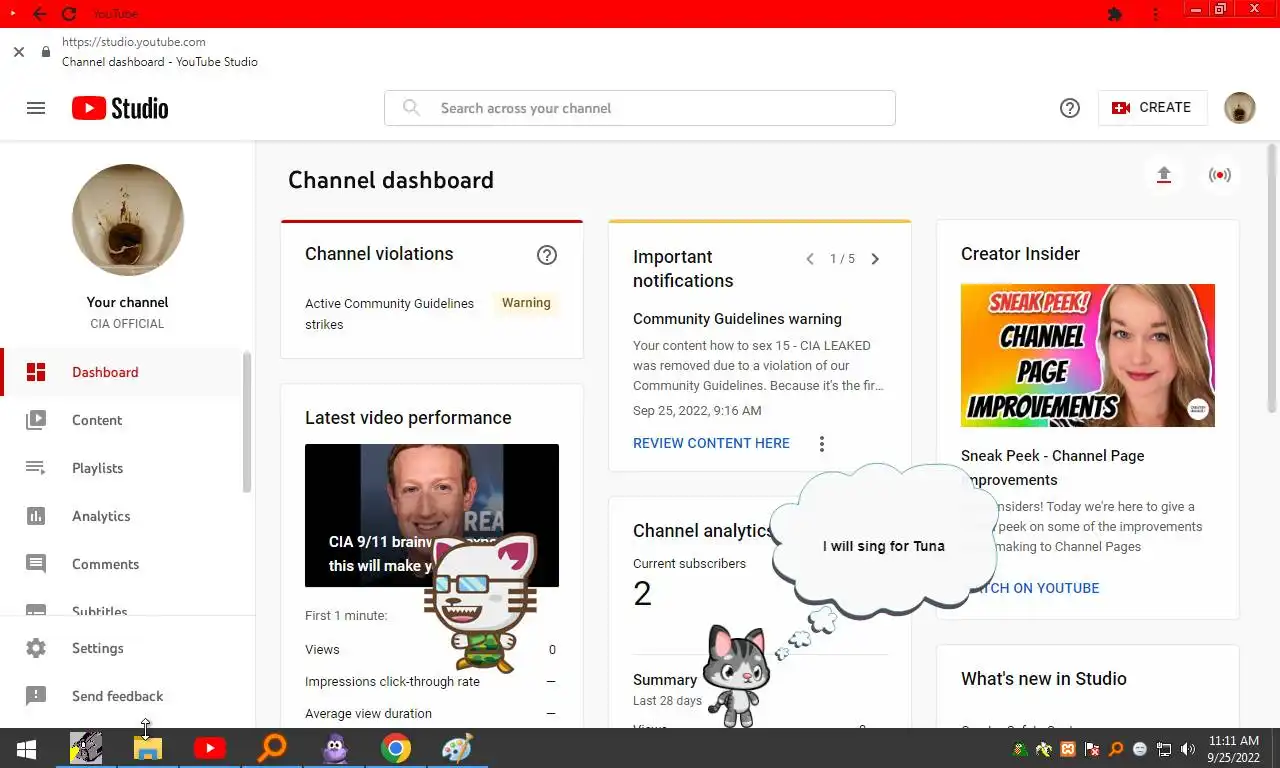Click the Impressions click-through rate row
1280x768 pixels.
pos(430,681)
